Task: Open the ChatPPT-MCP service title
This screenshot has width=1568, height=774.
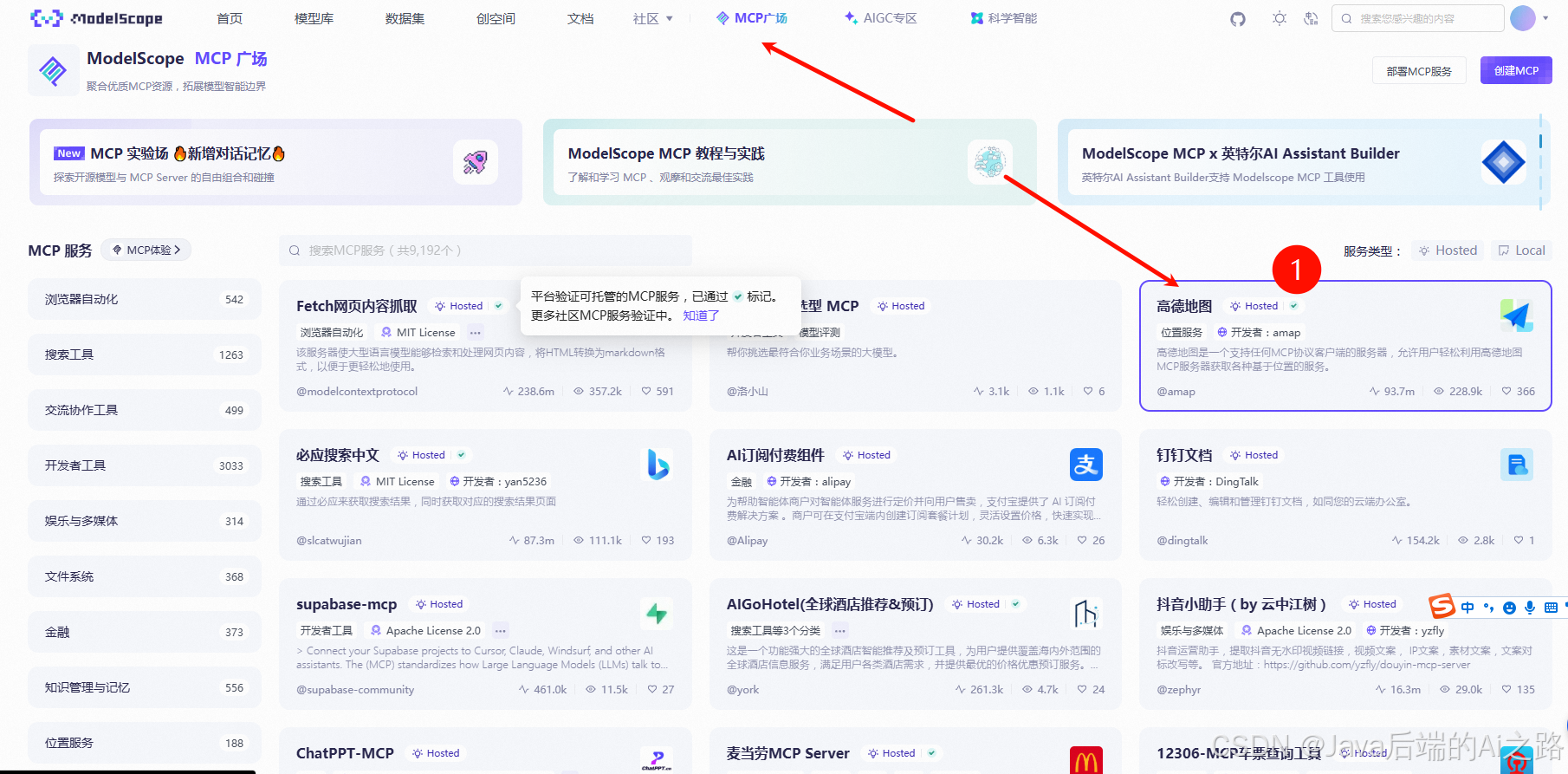Action: coord(345,753)
